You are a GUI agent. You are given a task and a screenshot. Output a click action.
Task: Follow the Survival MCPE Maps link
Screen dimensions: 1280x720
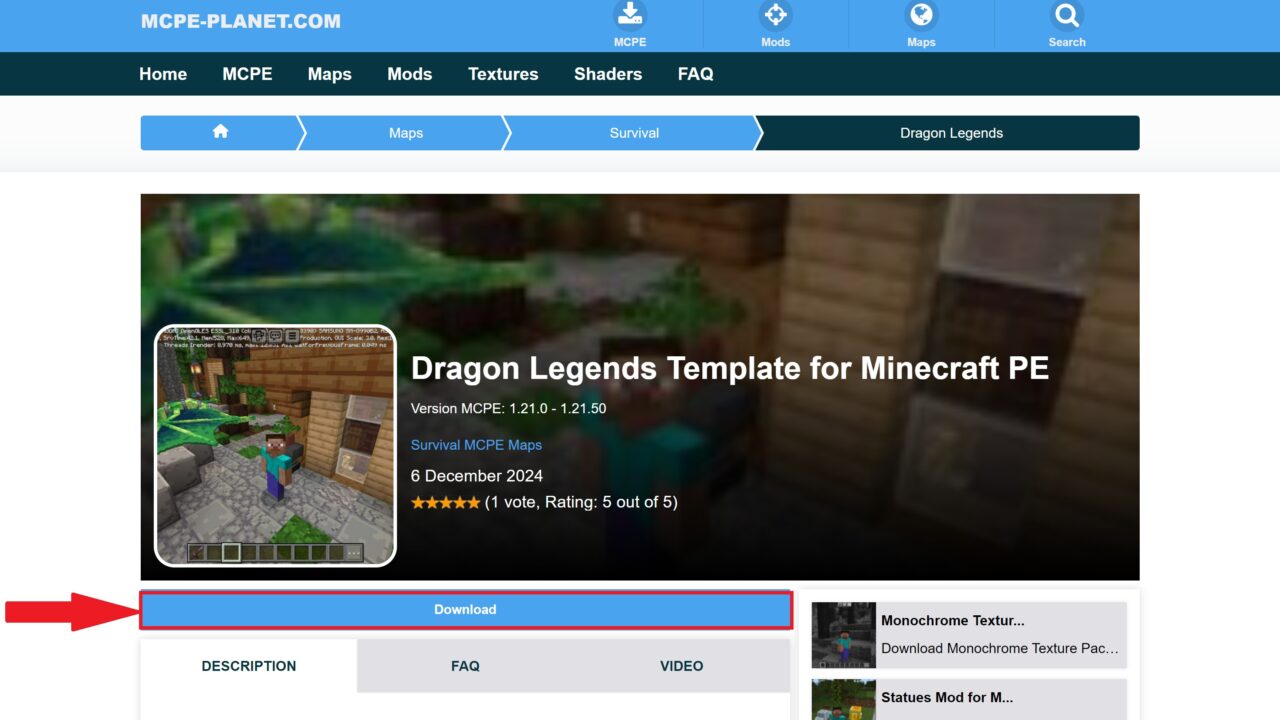click(476, 445)
